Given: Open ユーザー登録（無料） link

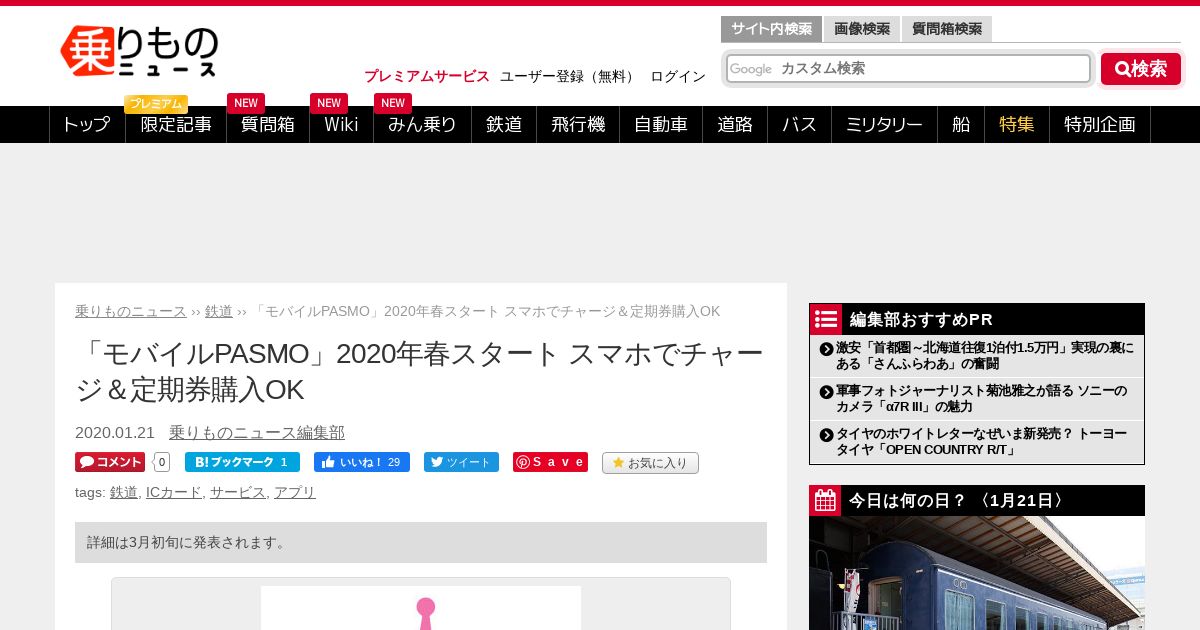Looking at the screenshot, I should pyautogui.click(x=569, y=76).
